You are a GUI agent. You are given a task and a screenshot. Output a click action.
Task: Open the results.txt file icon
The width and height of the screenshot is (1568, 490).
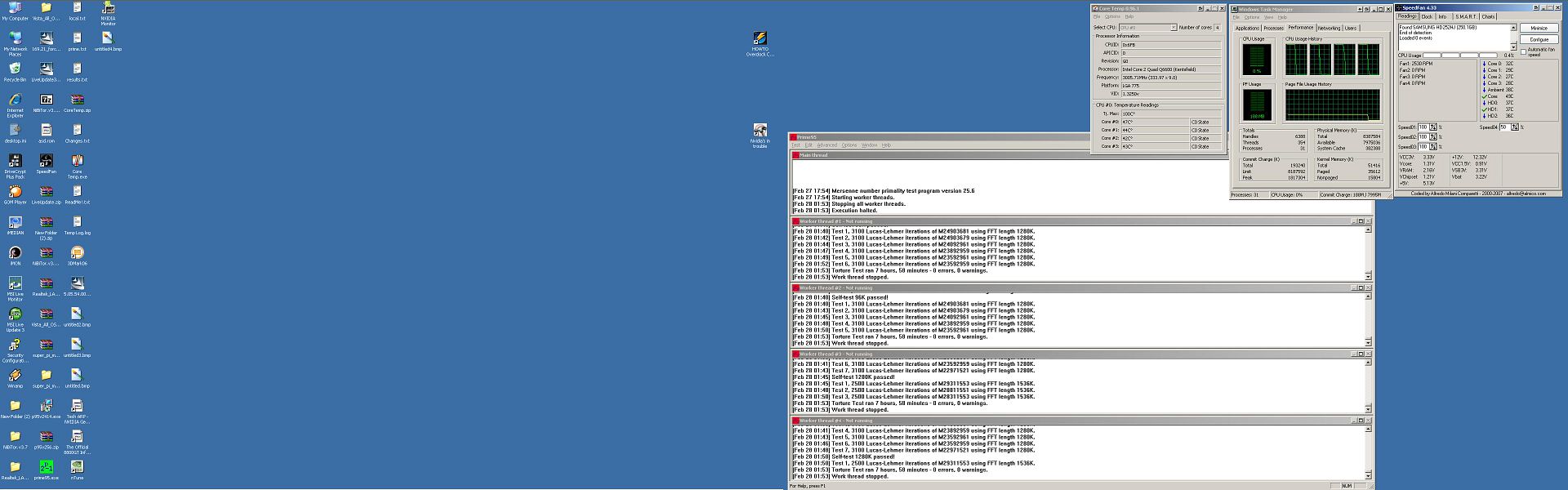[x=77, y=73]
